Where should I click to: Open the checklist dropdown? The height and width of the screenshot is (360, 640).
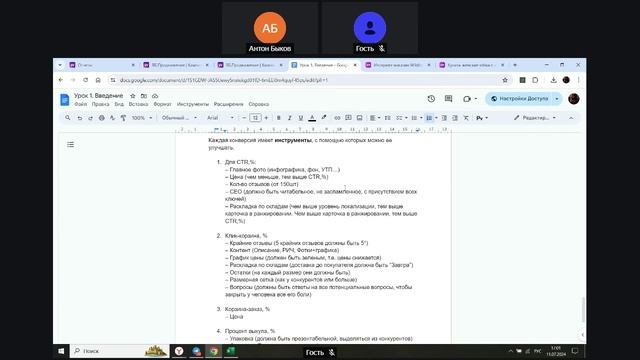coord(402,118)
